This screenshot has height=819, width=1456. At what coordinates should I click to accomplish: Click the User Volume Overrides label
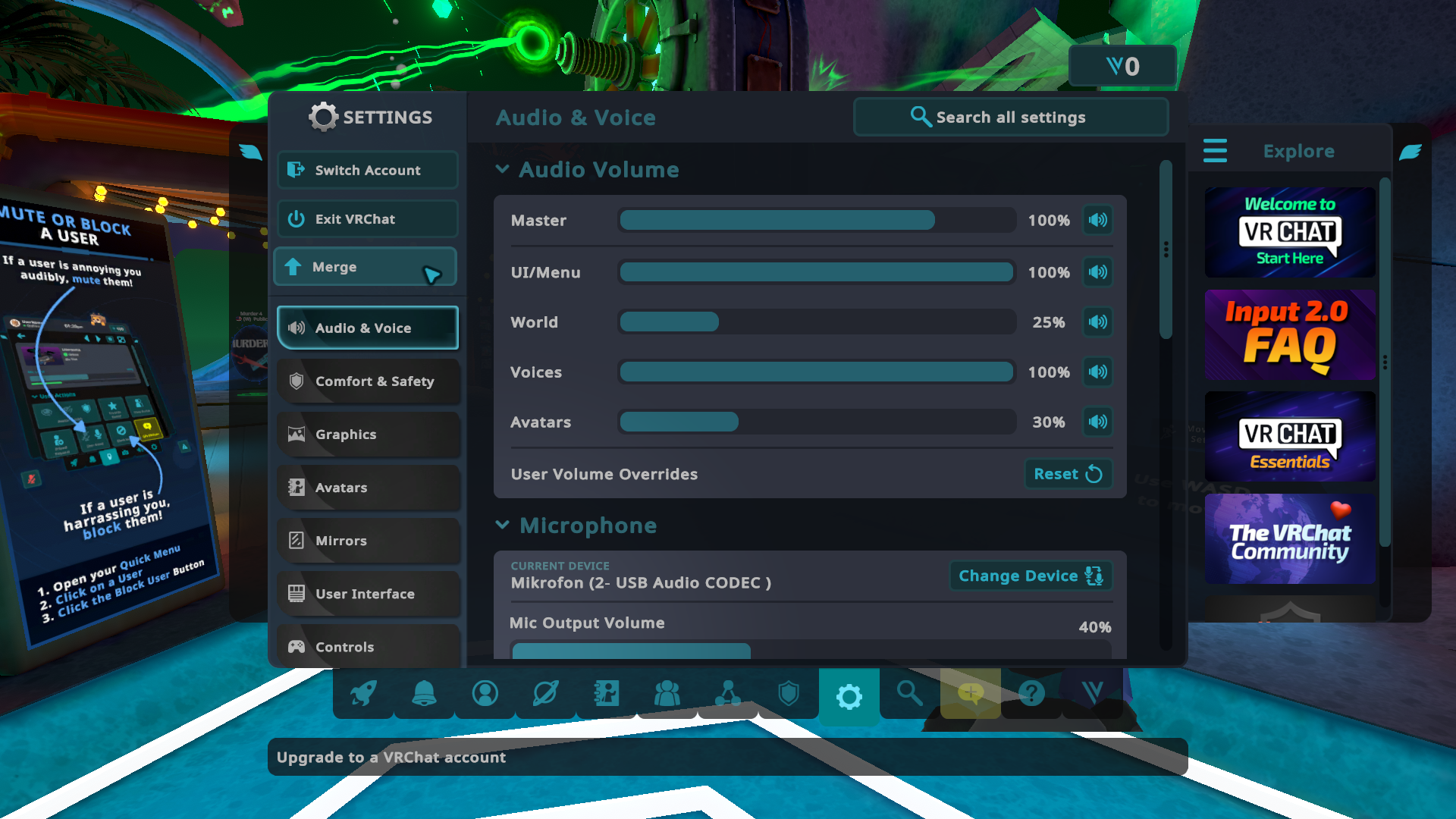pos(604,474)
